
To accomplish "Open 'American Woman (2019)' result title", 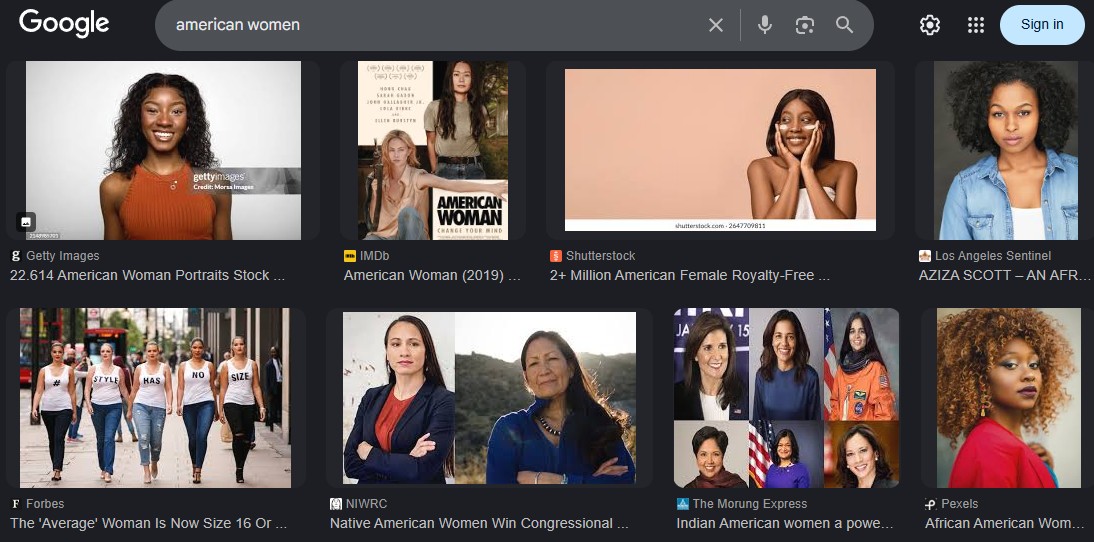I will click(432, 276).
